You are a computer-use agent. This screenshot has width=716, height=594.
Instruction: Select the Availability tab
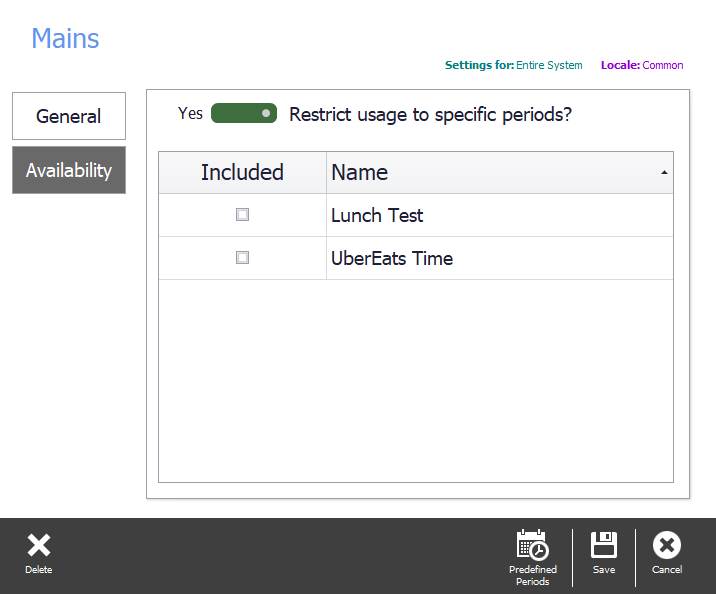pyautogui.click(x=69, y=170)
